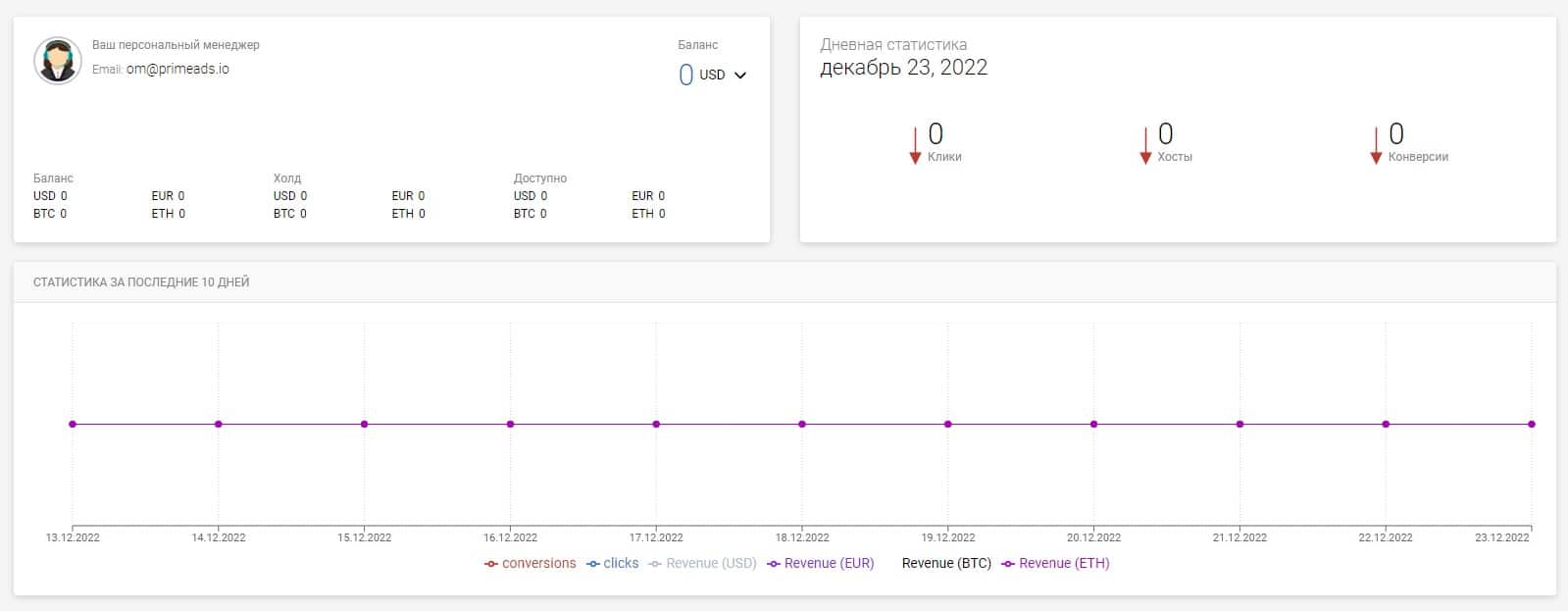
Task: Click the chart point at 17.12.2022
Action: (656, 424)
